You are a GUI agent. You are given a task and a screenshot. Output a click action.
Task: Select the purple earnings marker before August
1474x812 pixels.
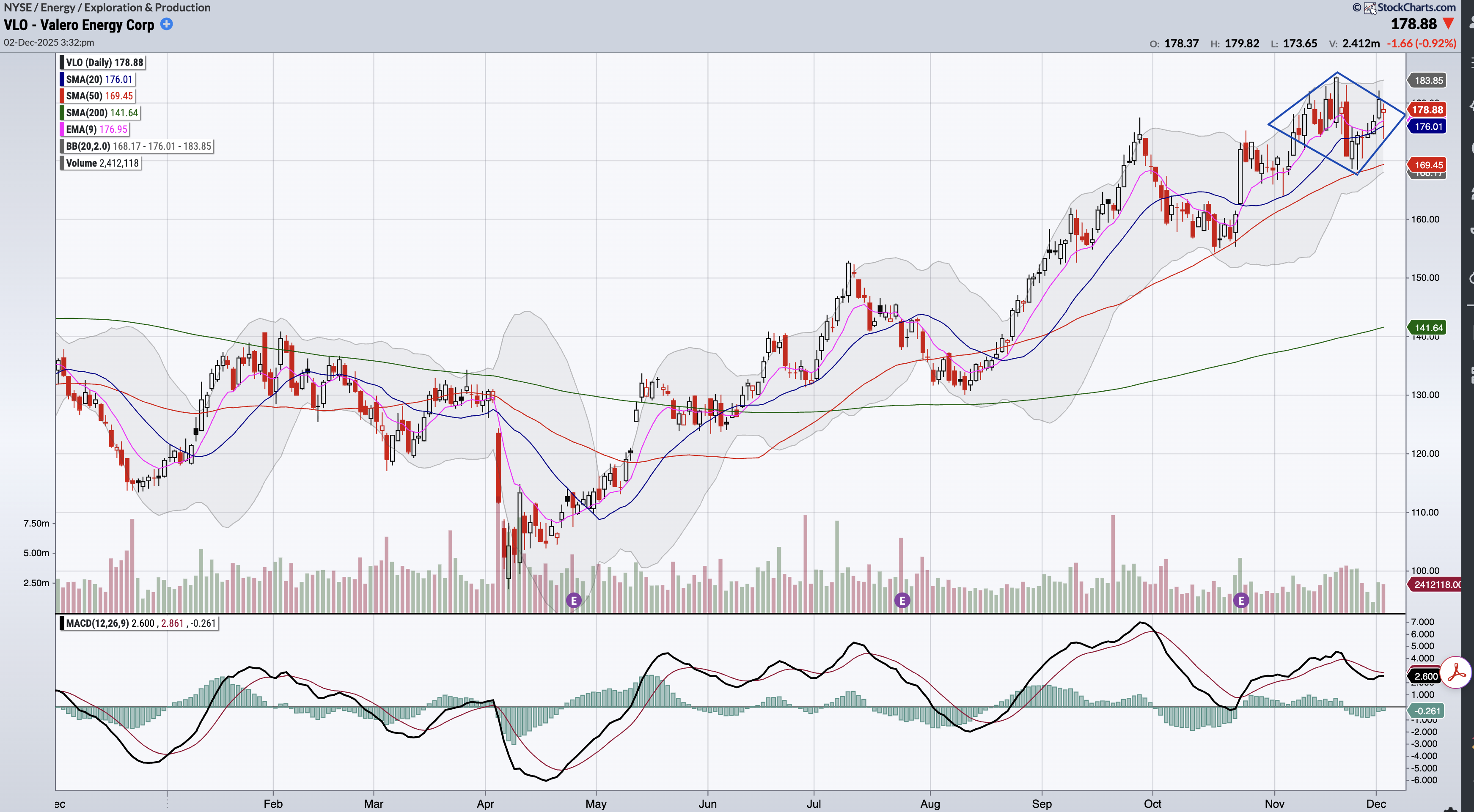(x=902, y=601)
